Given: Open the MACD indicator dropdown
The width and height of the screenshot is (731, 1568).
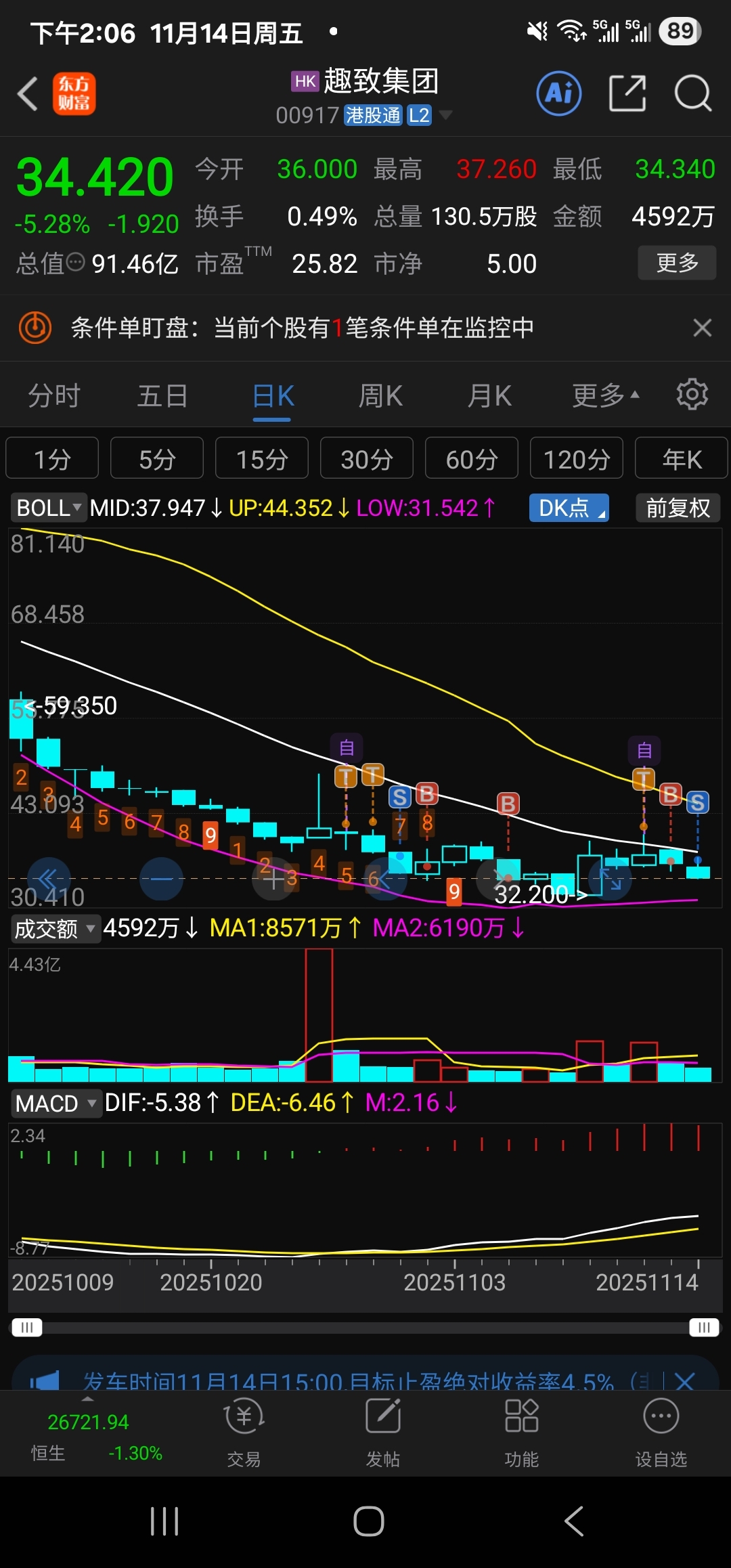Looking at the screenshot, I should pos(56,1103).
